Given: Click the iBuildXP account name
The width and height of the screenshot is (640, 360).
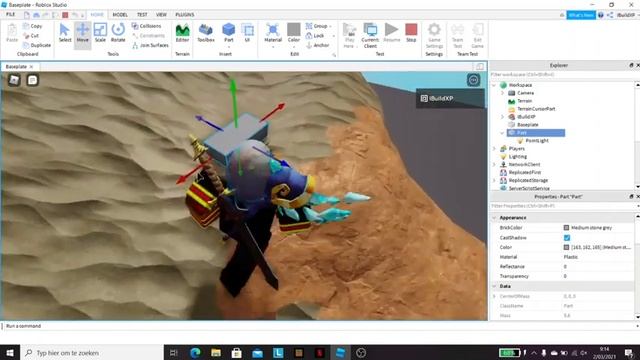Looking at the screenshot, I should click(626, 15).
